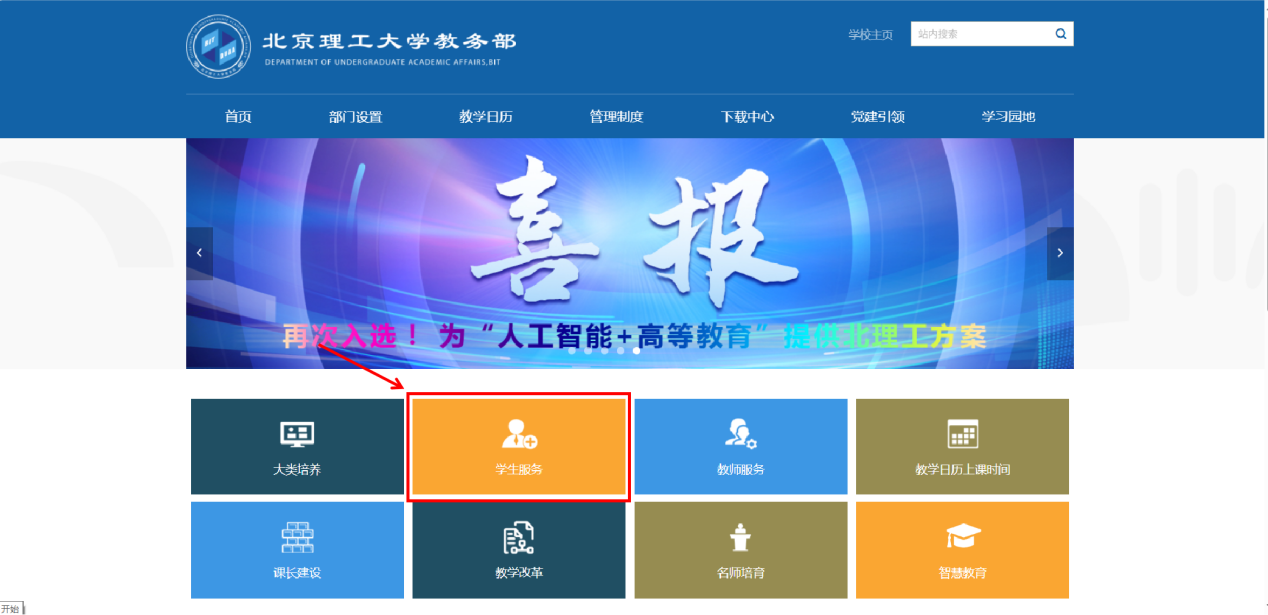Go to 首页 in navigation bar
The height and width of the screenshot is (615, 1268).
click(238, 117)
